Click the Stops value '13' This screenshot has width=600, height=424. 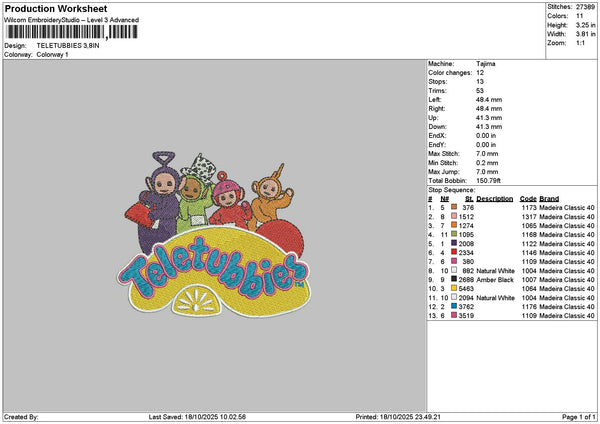point(480,82)
